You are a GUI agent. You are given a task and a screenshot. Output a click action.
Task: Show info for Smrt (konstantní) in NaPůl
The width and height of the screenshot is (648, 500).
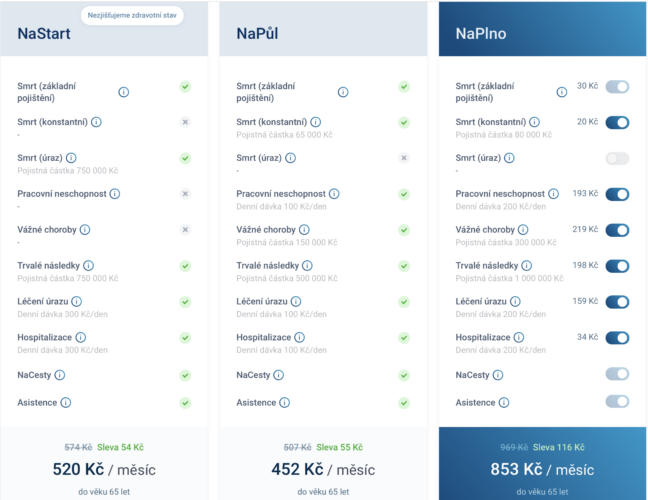[316, 122]
